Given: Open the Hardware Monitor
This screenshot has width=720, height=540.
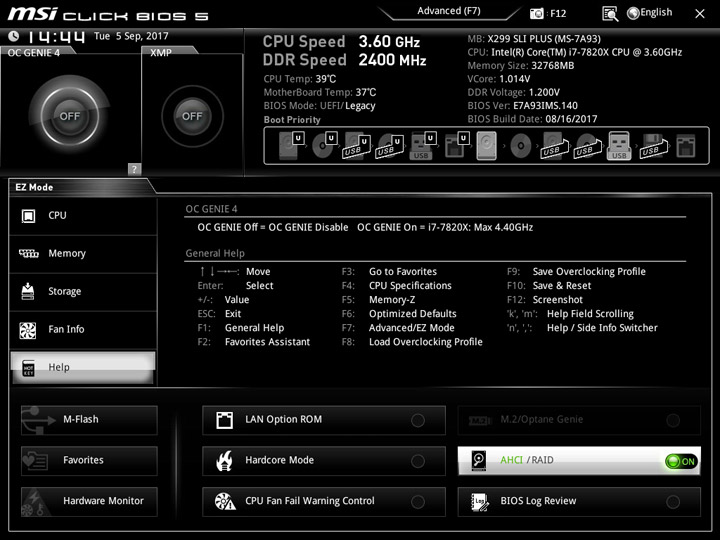Looking at the screenshot, I should pyautogui.click(x=89, y=501).
